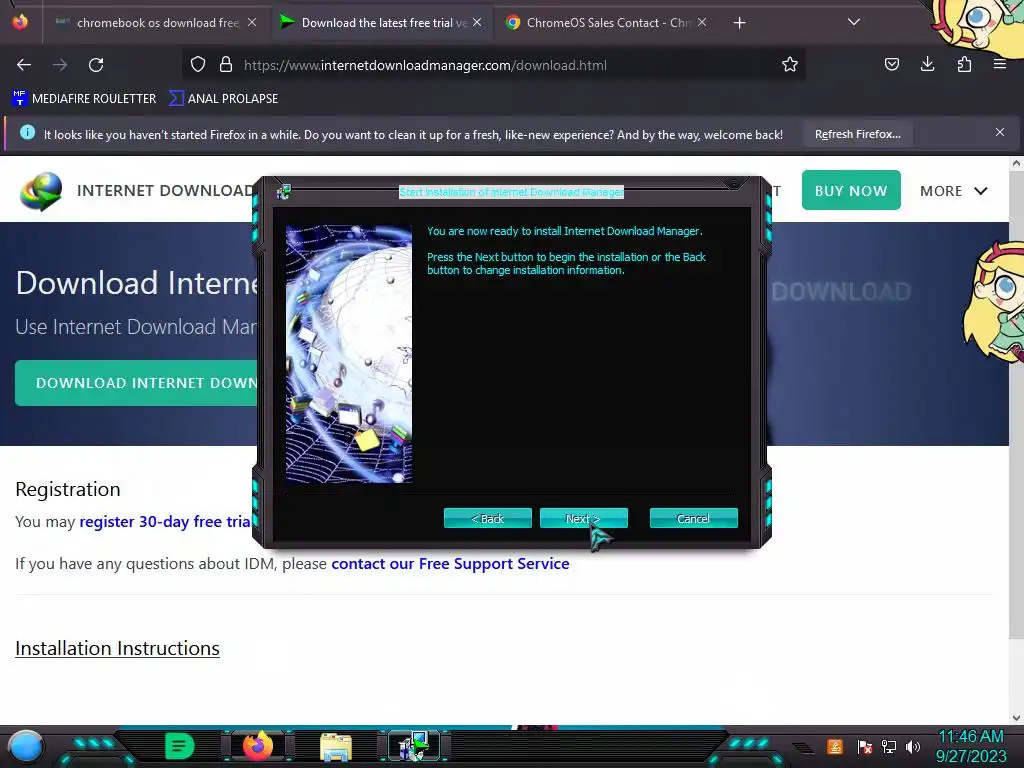Click the info icon in notification bar
Screen dimensions: 1024x768
coord(27,133)
